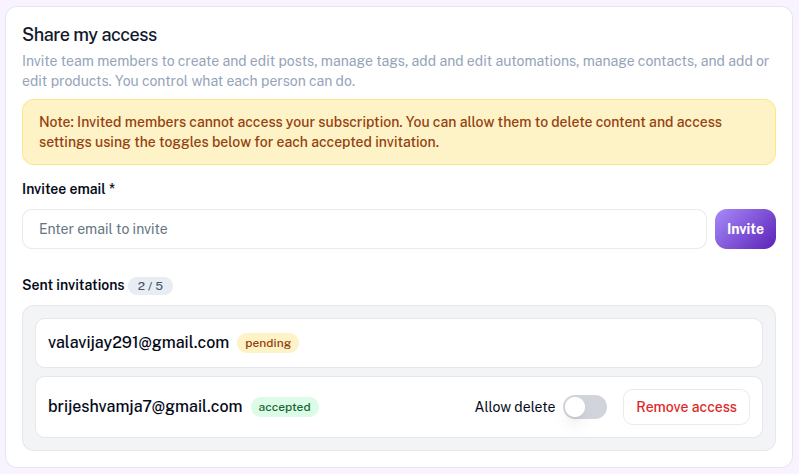Click the green accepted status badge

point(285,407)
